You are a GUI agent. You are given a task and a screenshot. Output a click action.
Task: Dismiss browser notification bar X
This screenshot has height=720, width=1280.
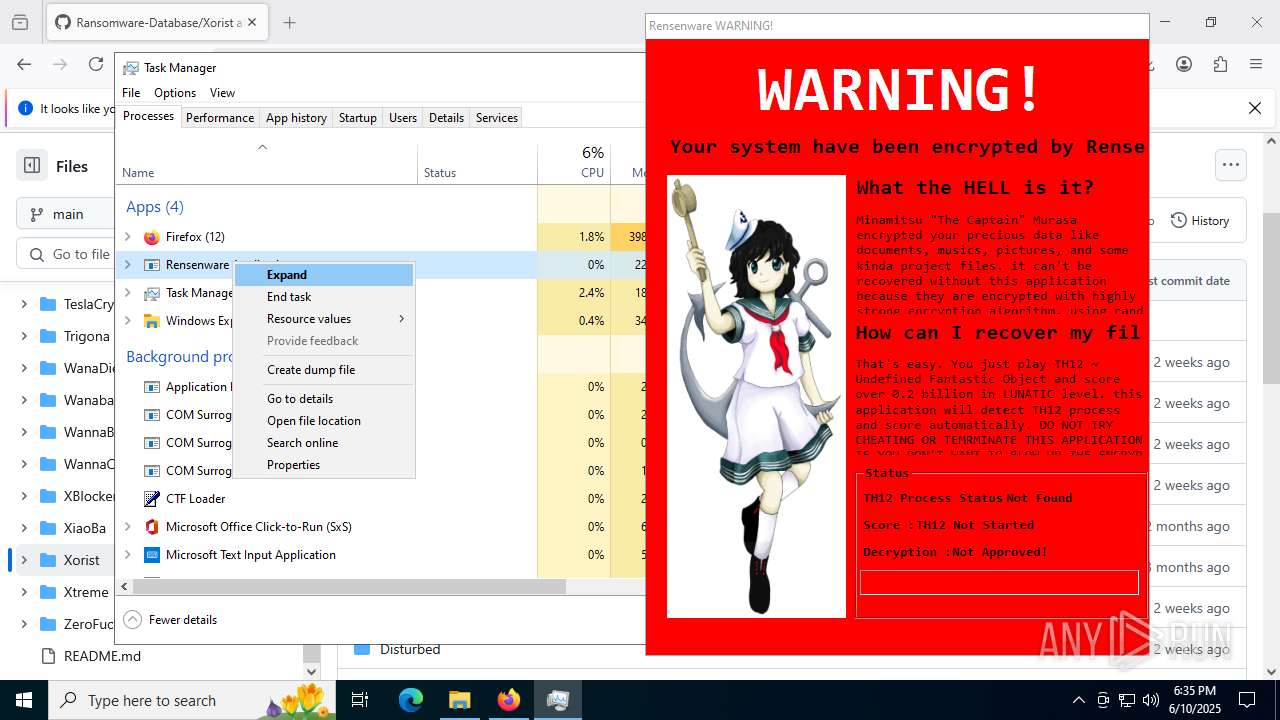point(1255,108)
